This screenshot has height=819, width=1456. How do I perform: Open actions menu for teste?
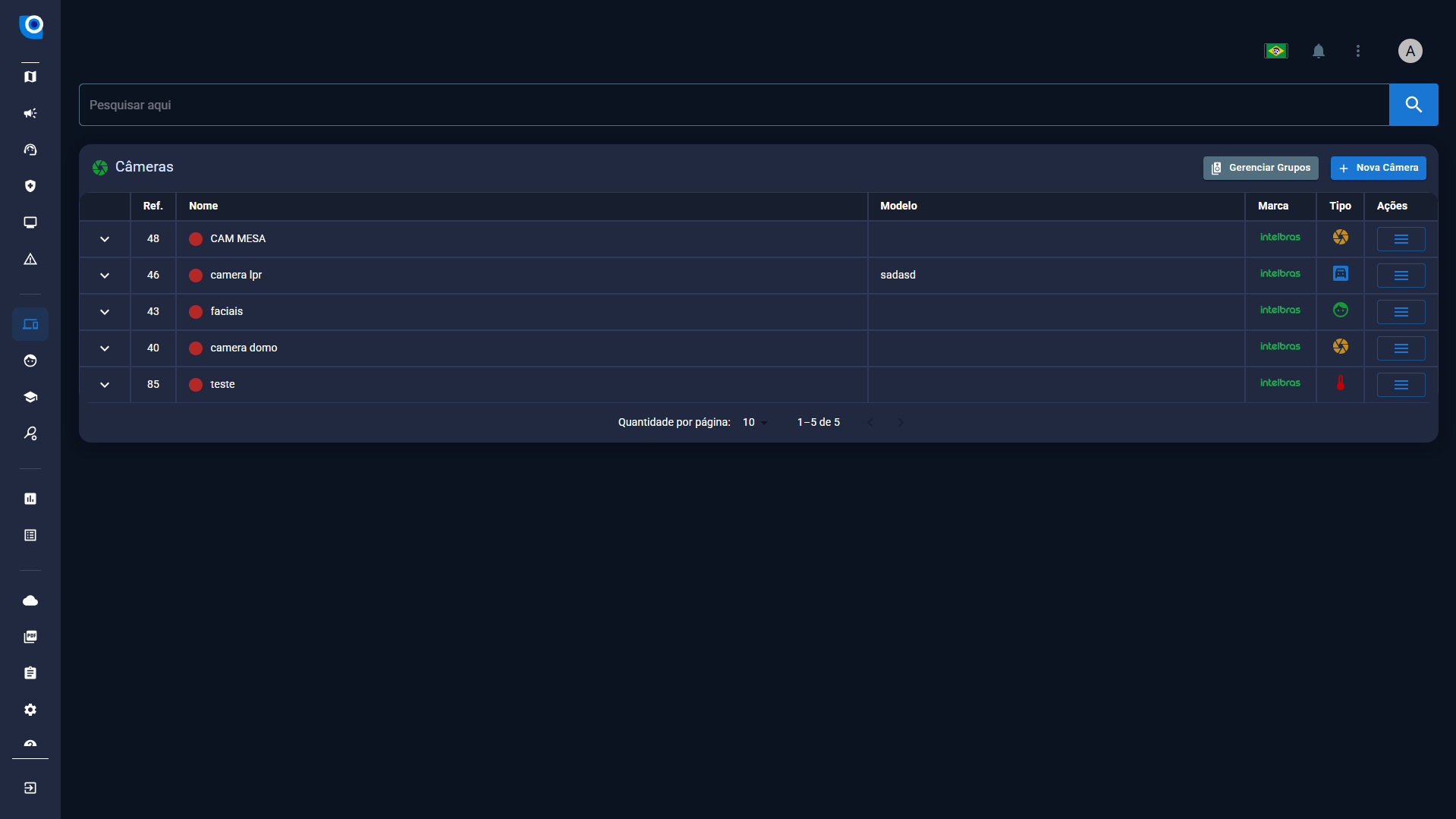[x=1401, y=385]
